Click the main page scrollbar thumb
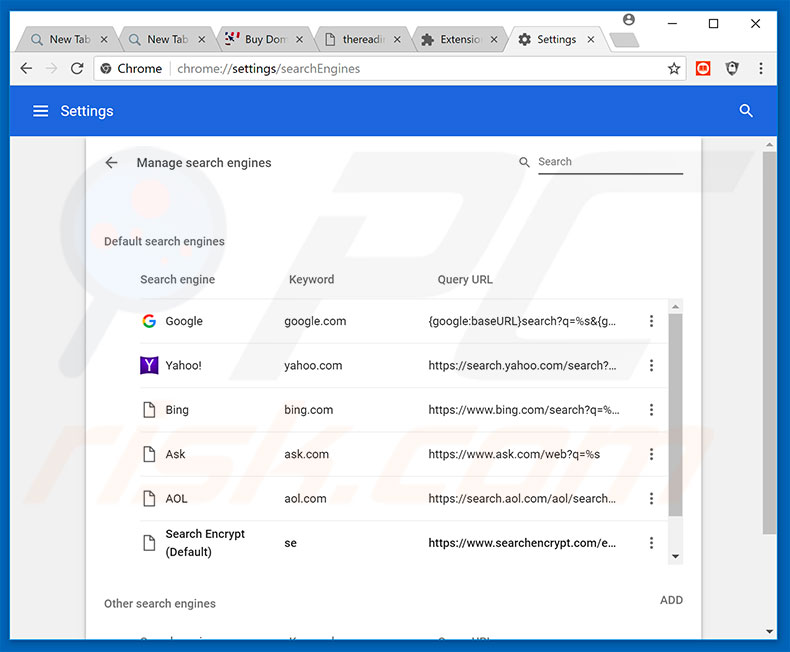 point(769,343)
